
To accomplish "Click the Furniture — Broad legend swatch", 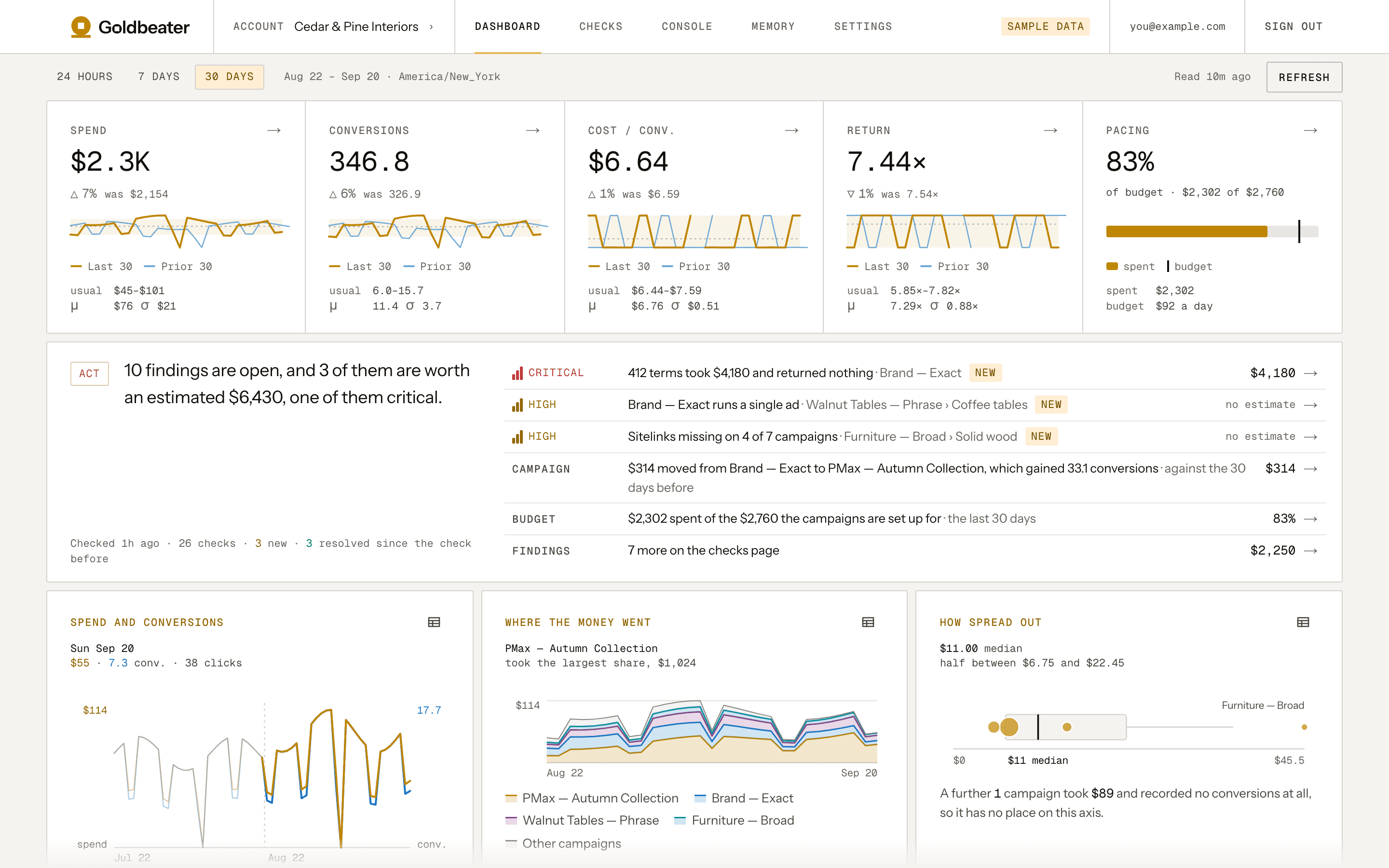I will [x=680, y=820].
